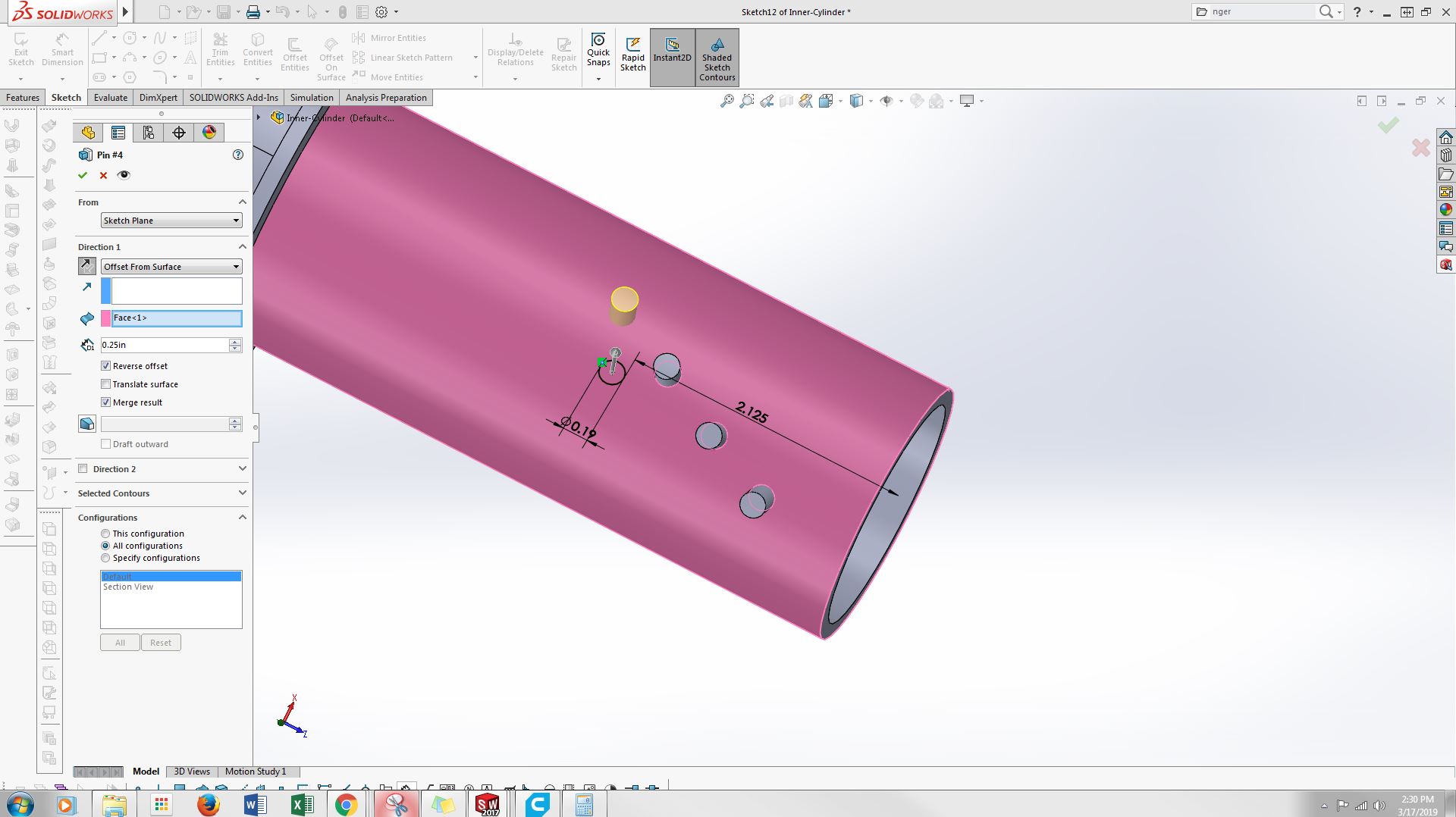This screenshot has height=817, width=1456.
Task: Click the Reset configurations button
Action: click(161, 643)
